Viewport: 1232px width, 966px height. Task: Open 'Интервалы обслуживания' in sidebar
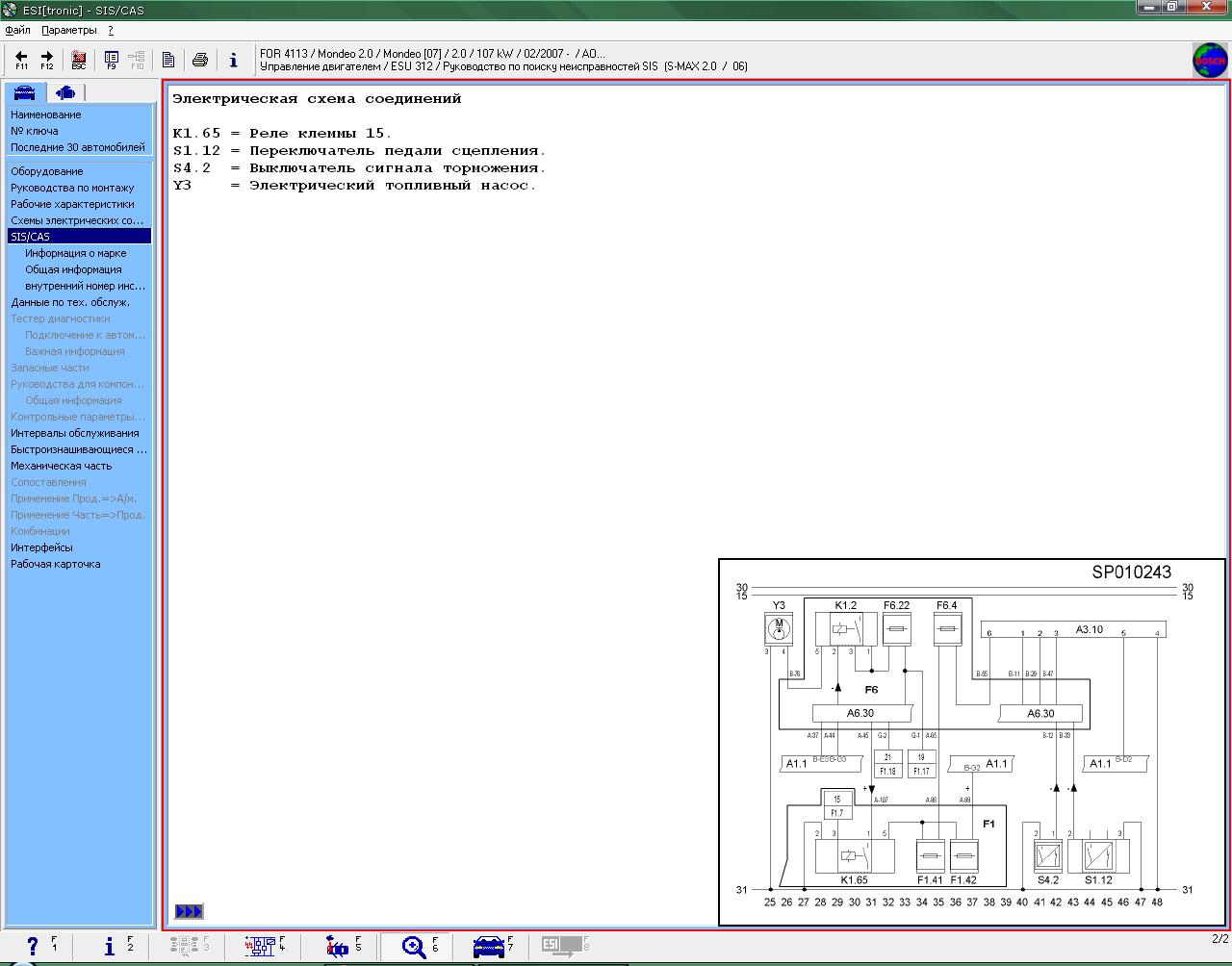74,433
